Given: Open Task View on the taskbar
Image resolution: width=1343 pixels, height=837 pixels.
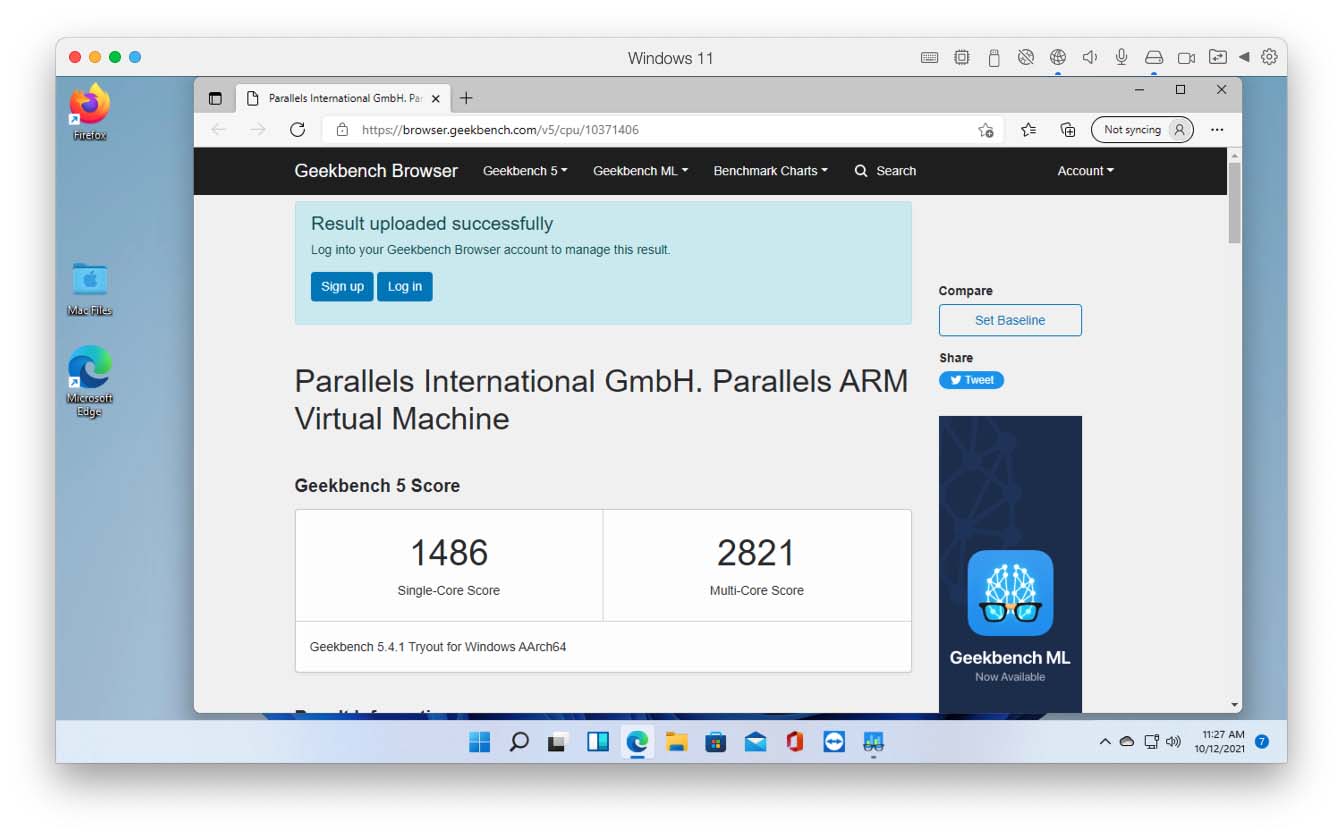Looking at the screenshot, I should (x=558, y=742).
